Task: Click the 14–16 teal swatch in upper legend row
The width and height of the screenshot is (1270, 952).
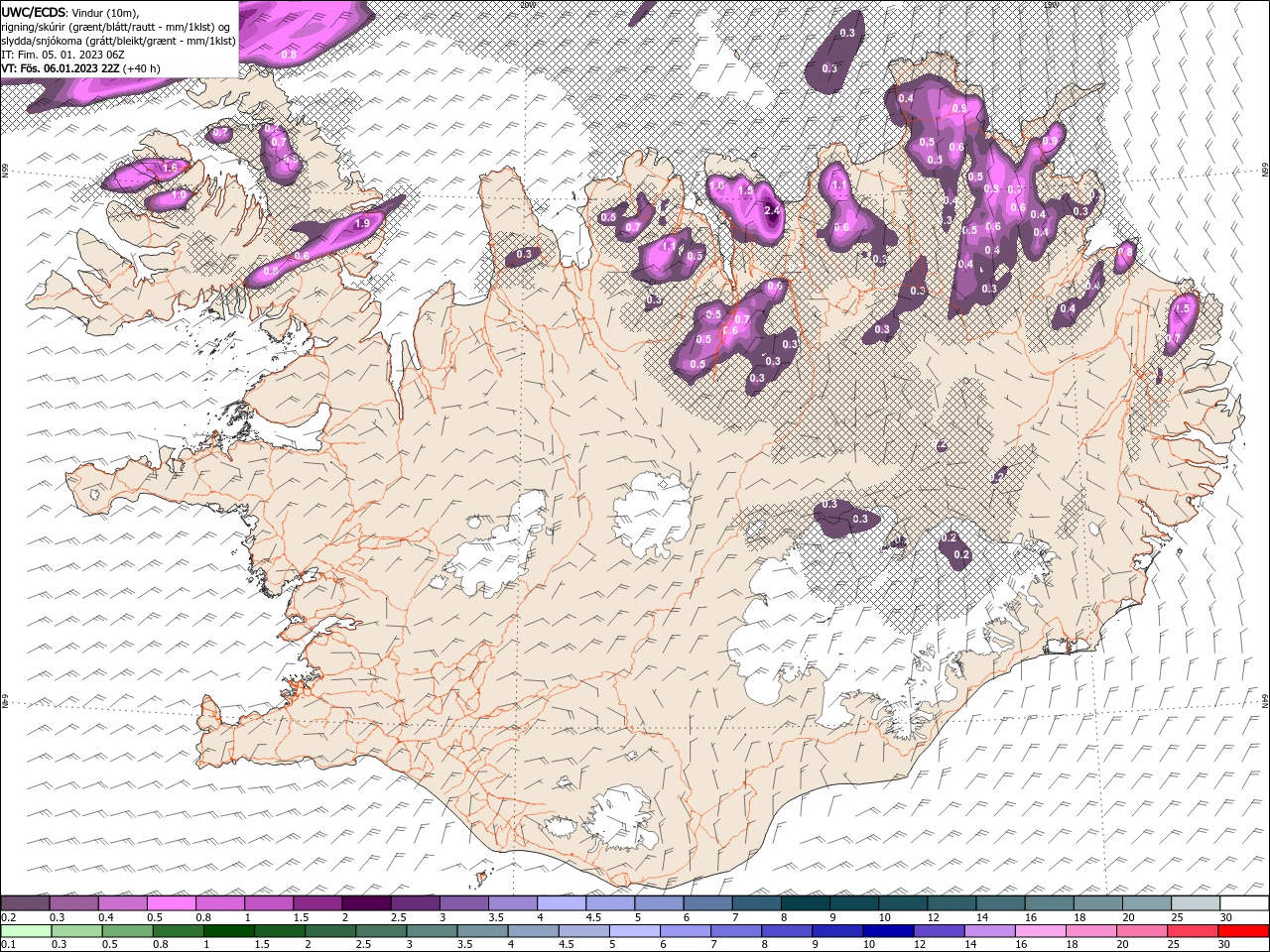Action: tap(1001, 903)
